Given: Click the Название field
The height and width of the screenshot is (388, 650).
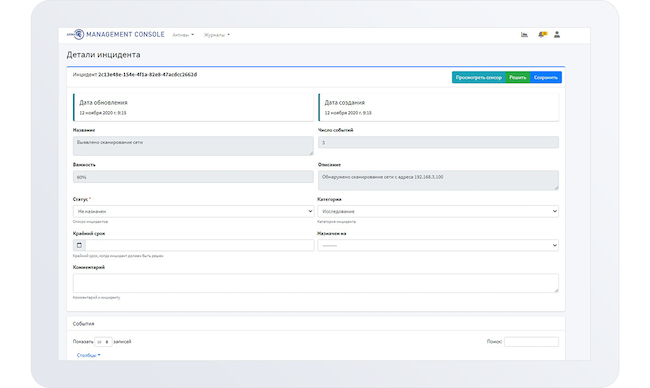Looking at the screenshot, I should 193,146.
